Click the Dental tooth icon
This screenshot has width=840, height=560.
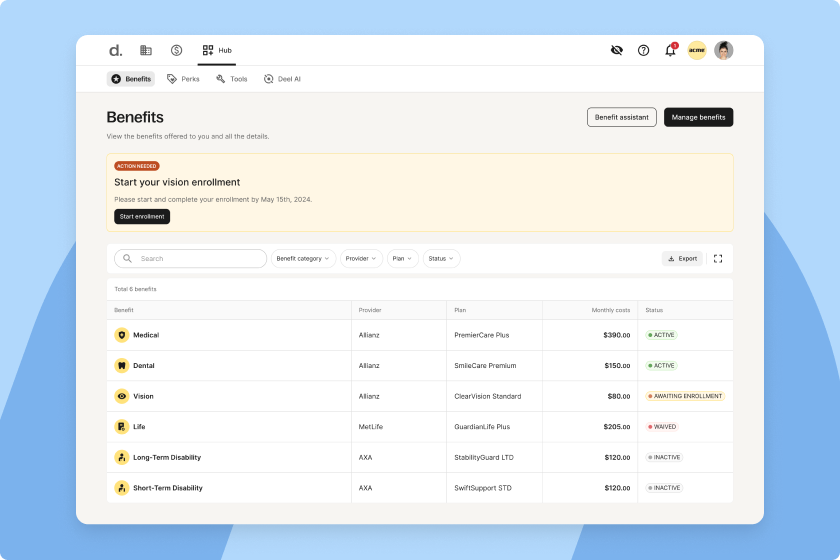coord(122,365)
